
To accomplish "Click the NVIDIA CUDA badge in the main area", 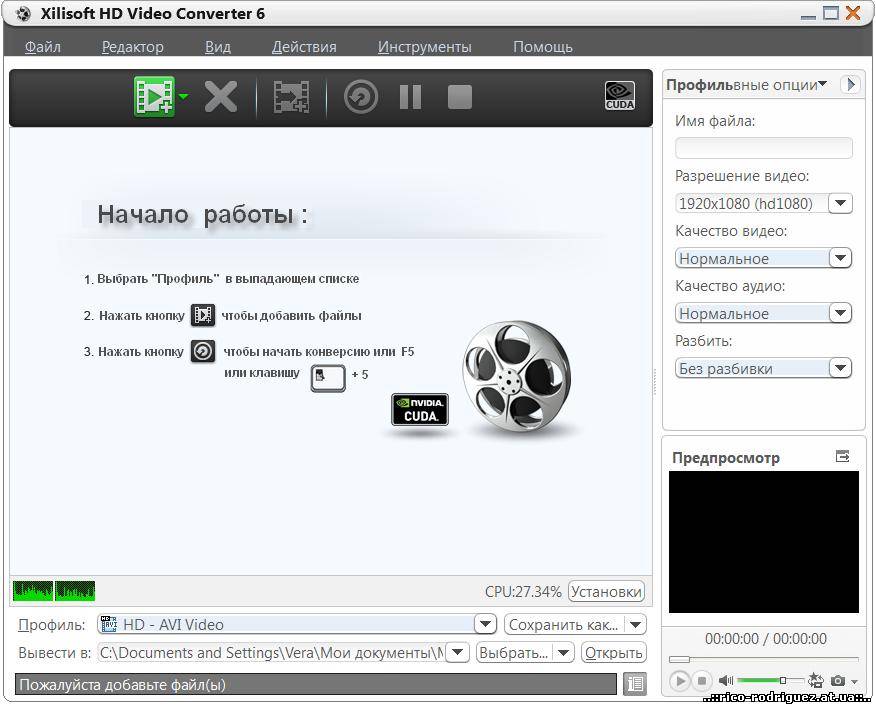I will [x=420, y=410].
